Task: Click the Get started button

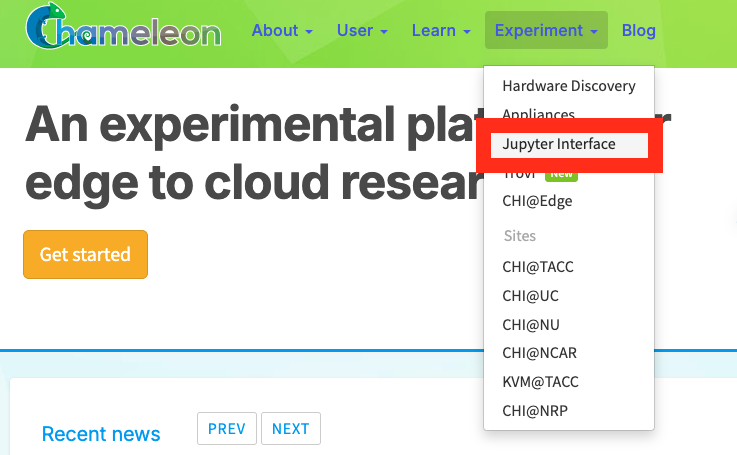Action: [x=86, y=254]
